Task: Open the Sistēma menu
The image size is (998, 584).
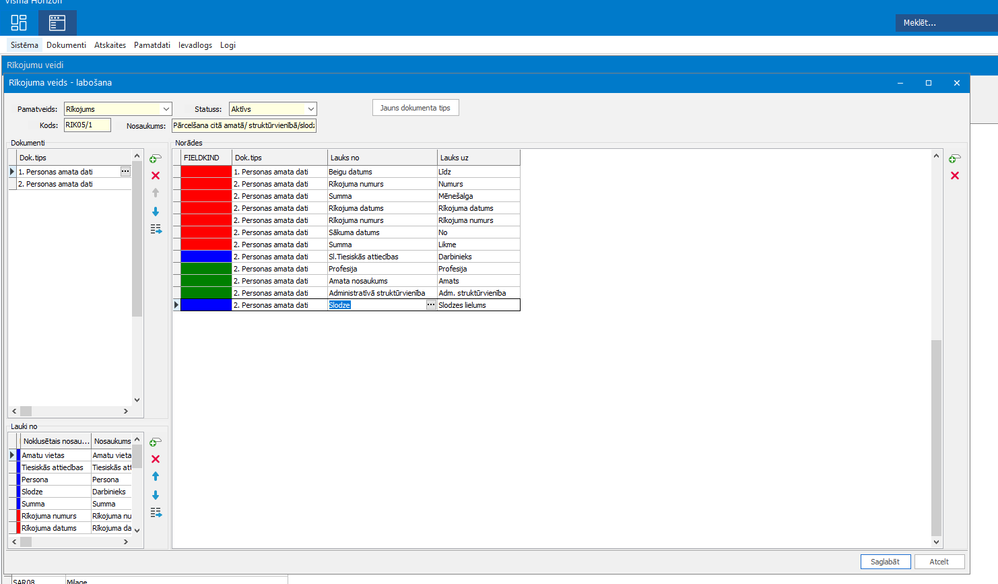Action: [x=24, y=45]
